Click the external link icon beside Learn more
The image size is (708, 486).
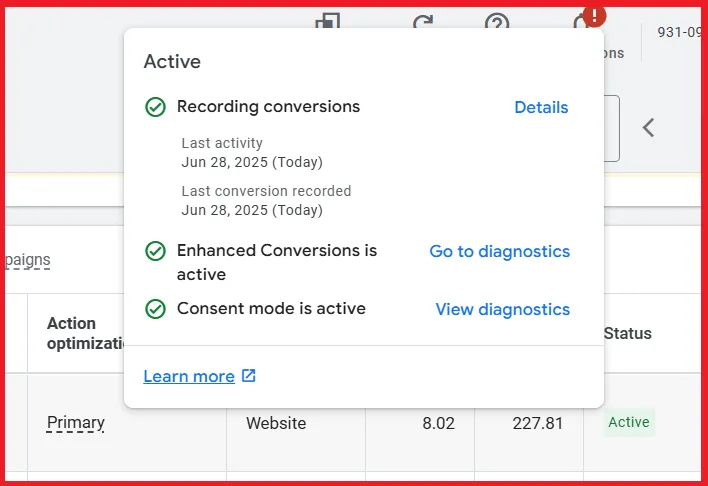[249, 376]
